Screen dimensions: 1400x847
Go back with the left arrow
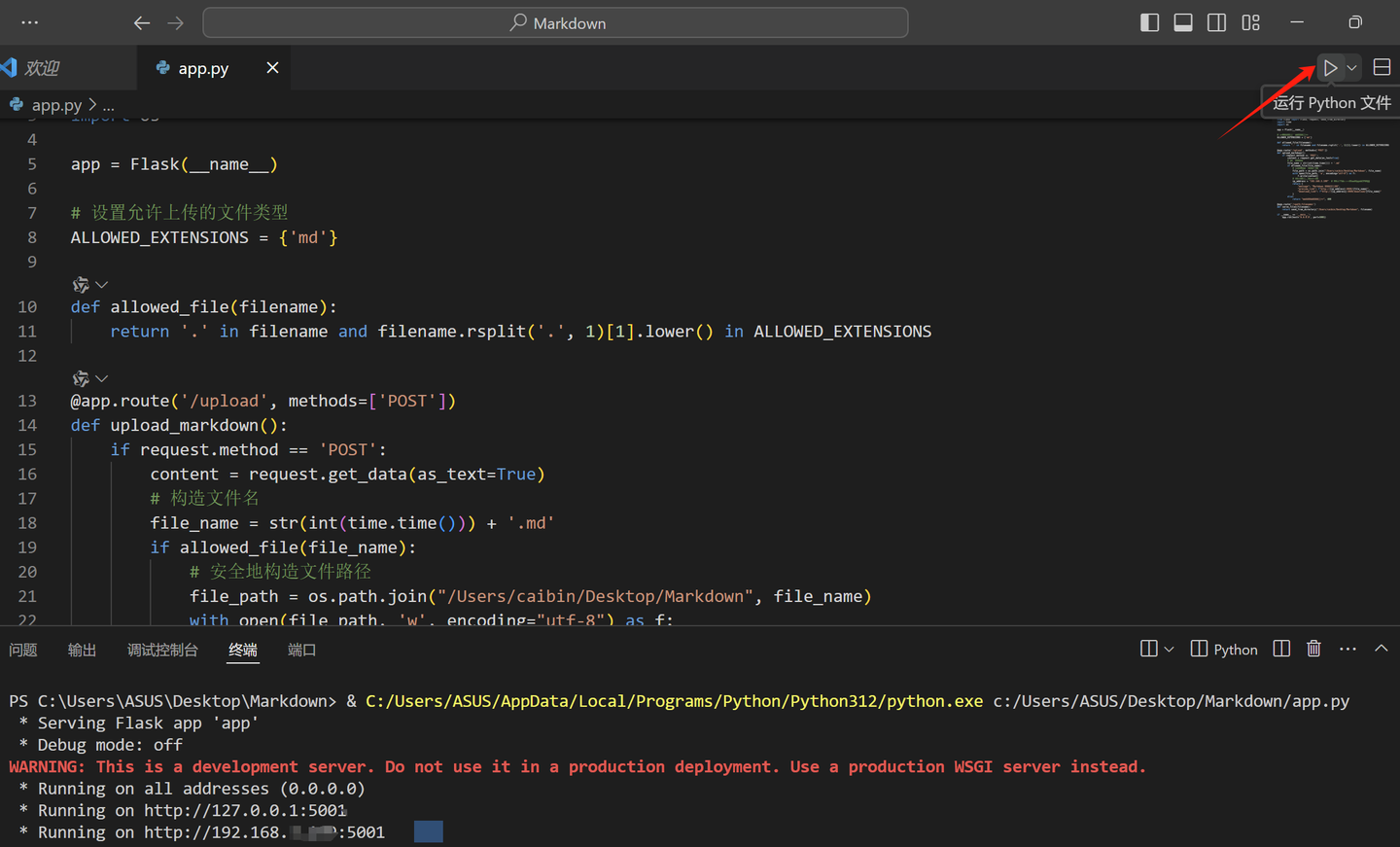tap(142, 22)
